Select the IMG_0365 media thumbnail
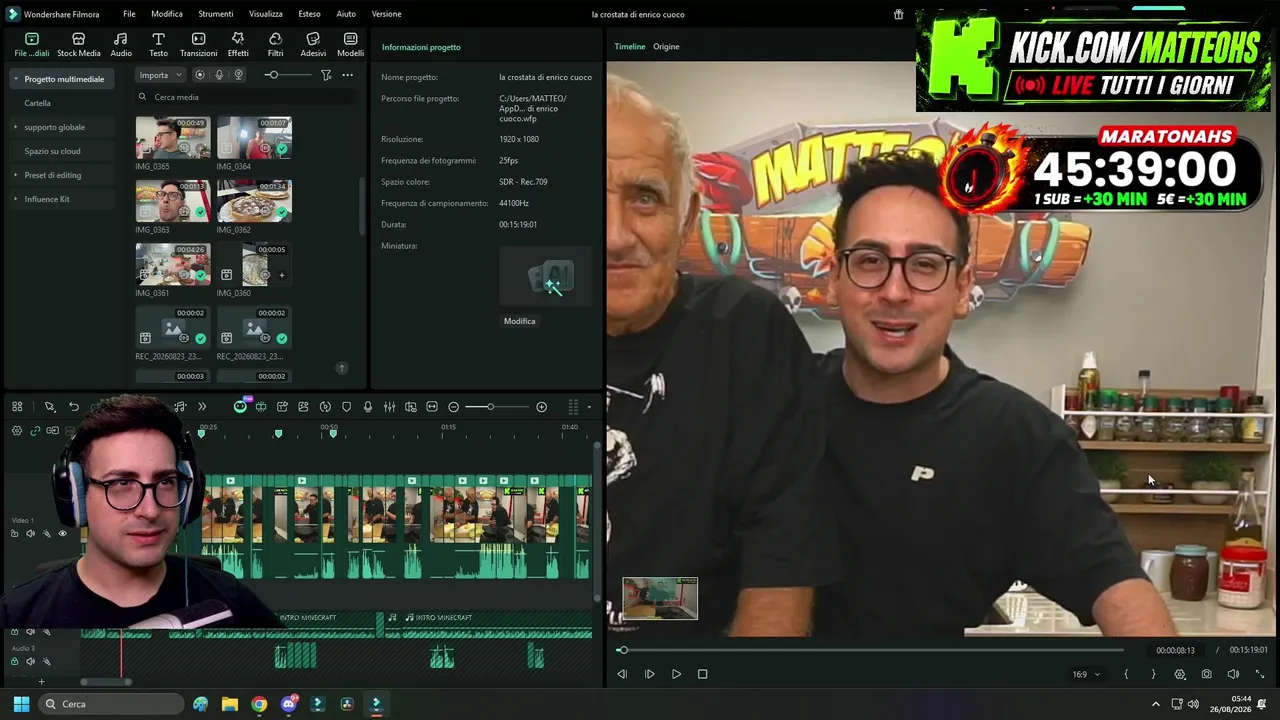Screen dimensions: 1280x720 coord(173,138)
